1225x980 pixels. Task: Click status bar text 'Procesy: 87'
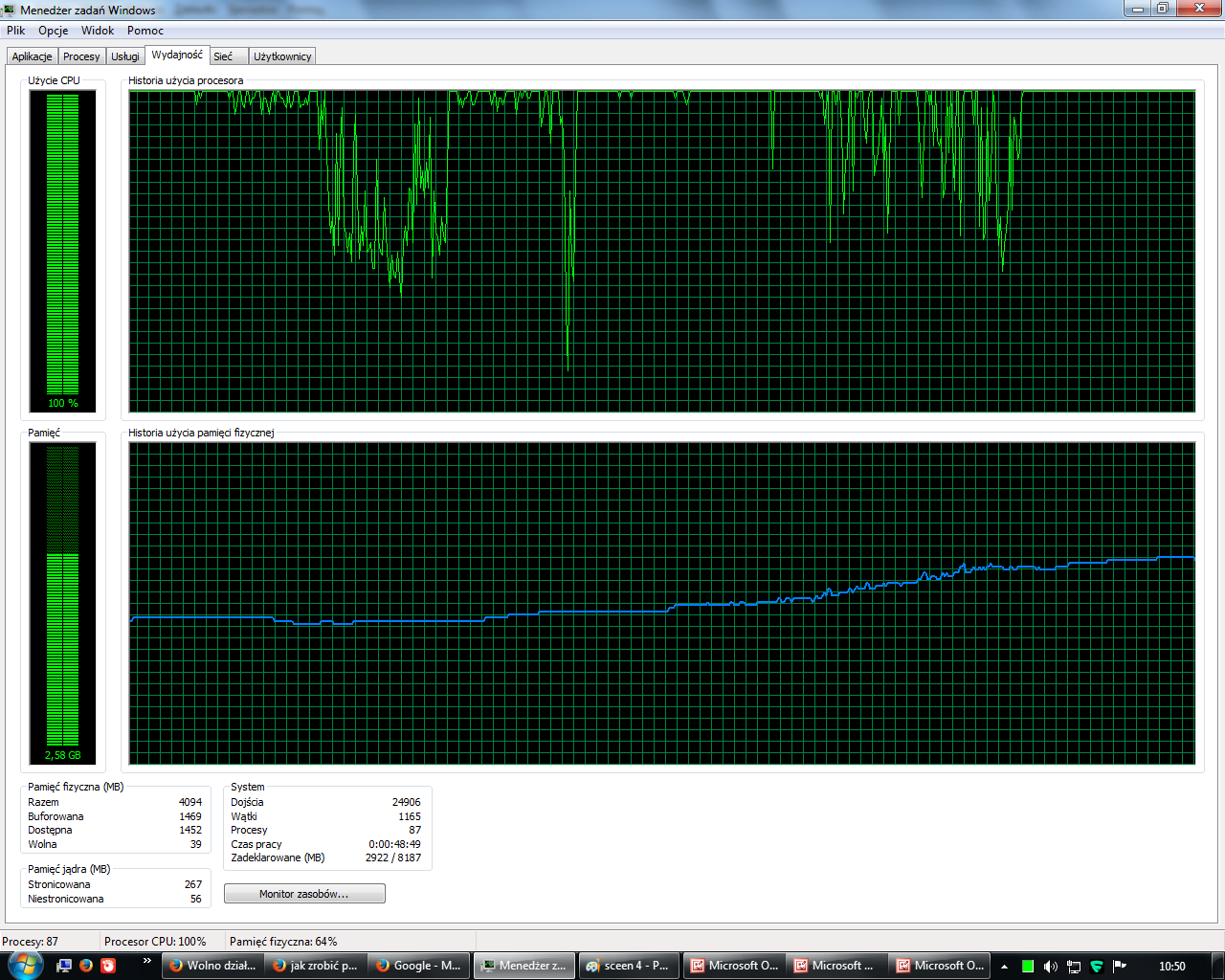(x=31, y=942)
